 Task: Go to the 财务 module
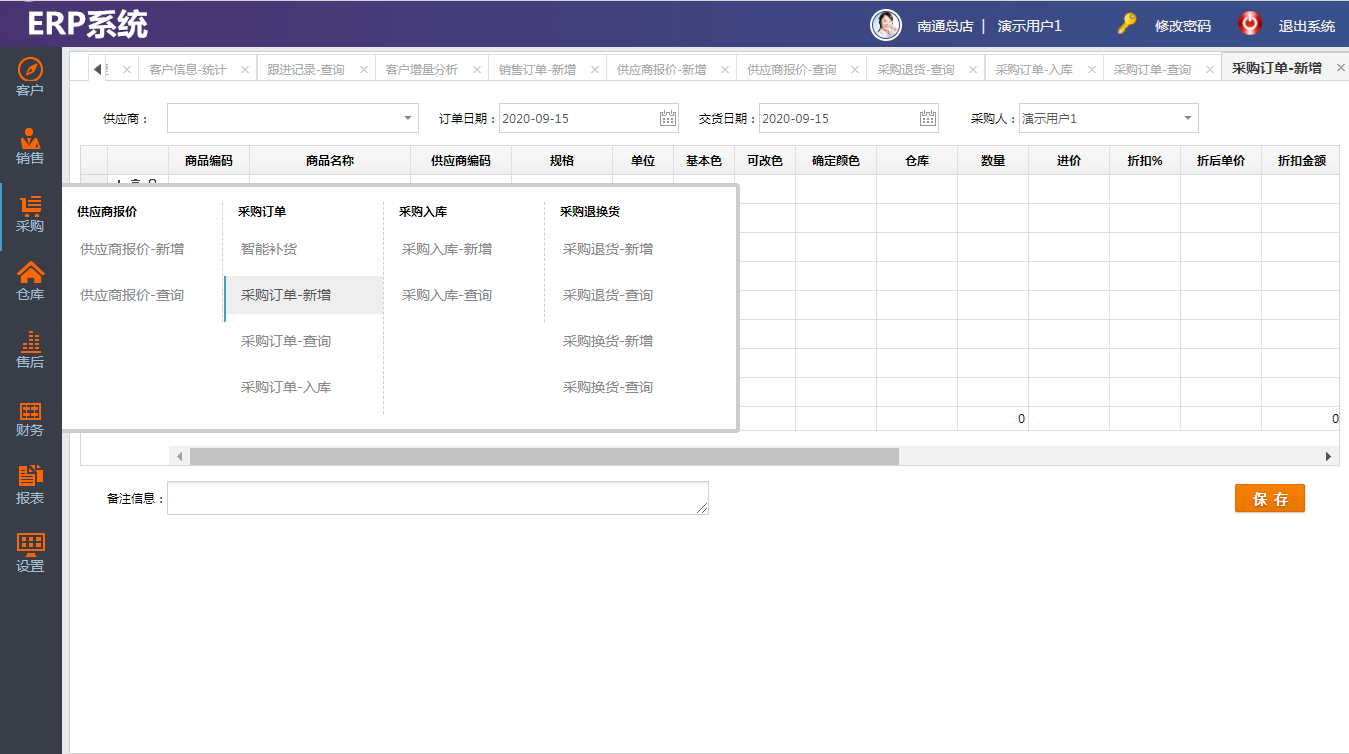[30, 418]
